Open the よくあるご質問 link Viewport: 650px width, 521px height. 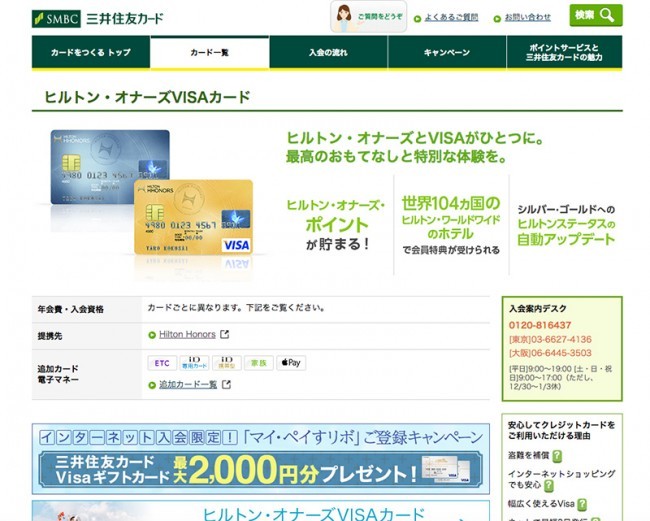[451, 17]
